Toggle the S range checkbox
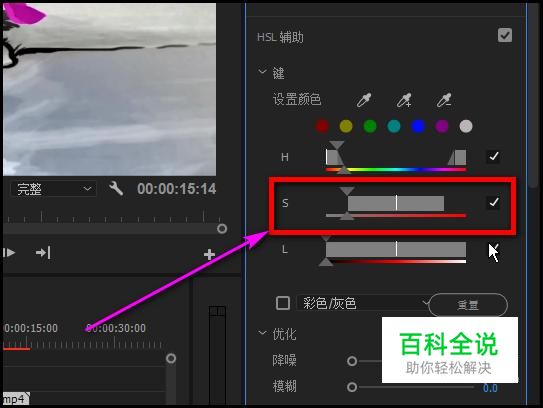 (x=493, y=202)
